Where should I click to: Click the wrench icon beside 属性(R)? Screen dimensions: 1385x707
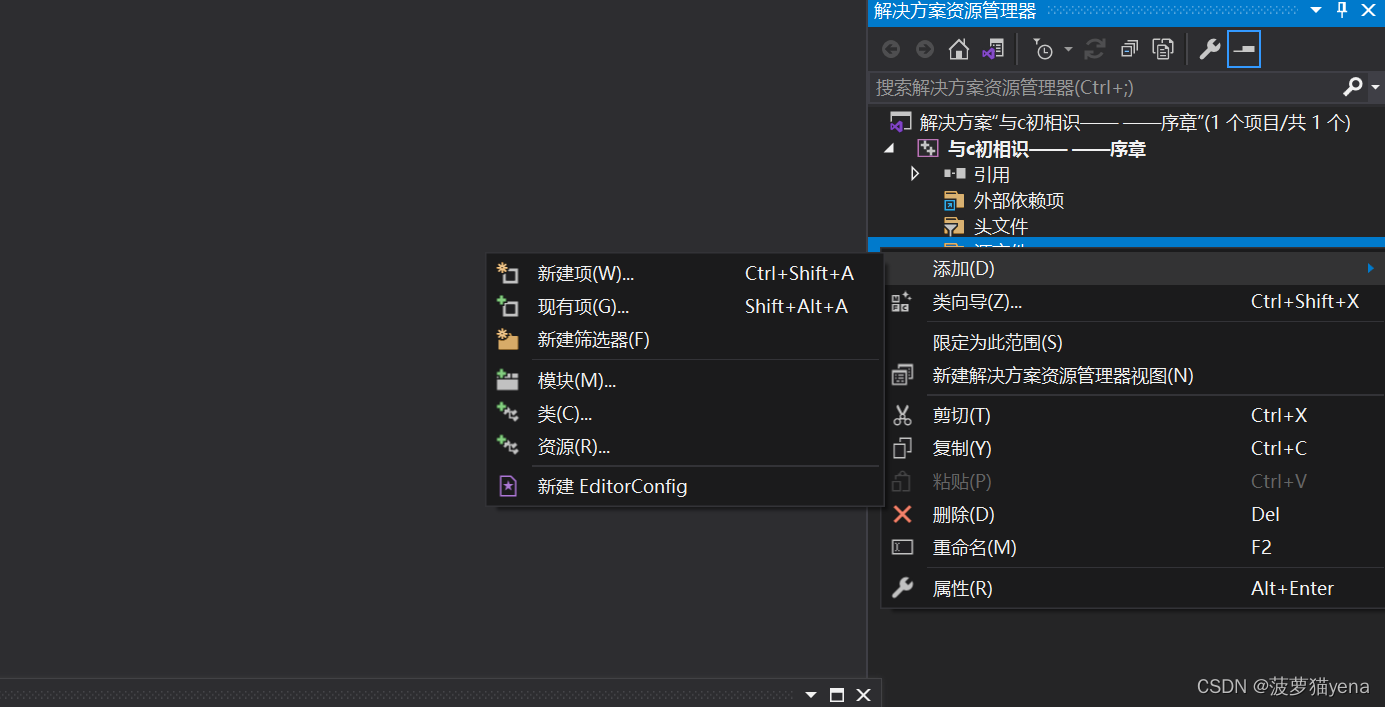click(x=902, y=588)
